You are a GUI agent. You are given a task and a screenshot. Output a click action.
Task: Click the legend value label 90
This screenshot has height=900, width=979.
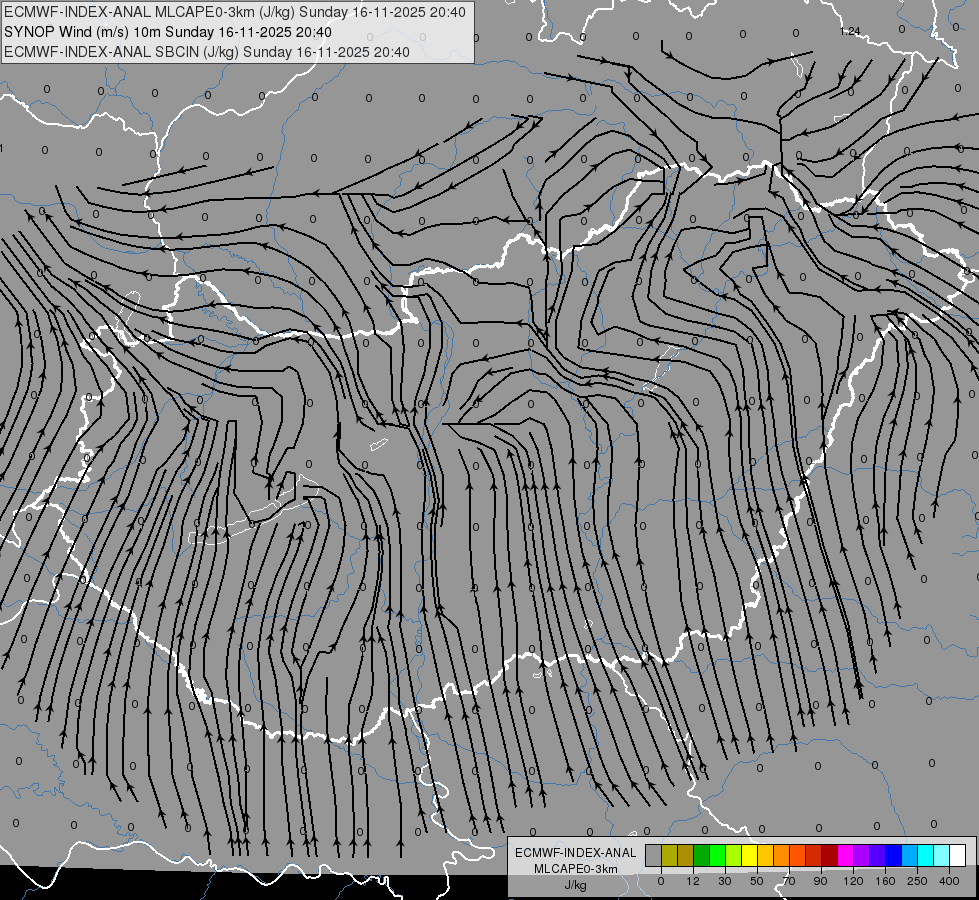tap(820, 881)
